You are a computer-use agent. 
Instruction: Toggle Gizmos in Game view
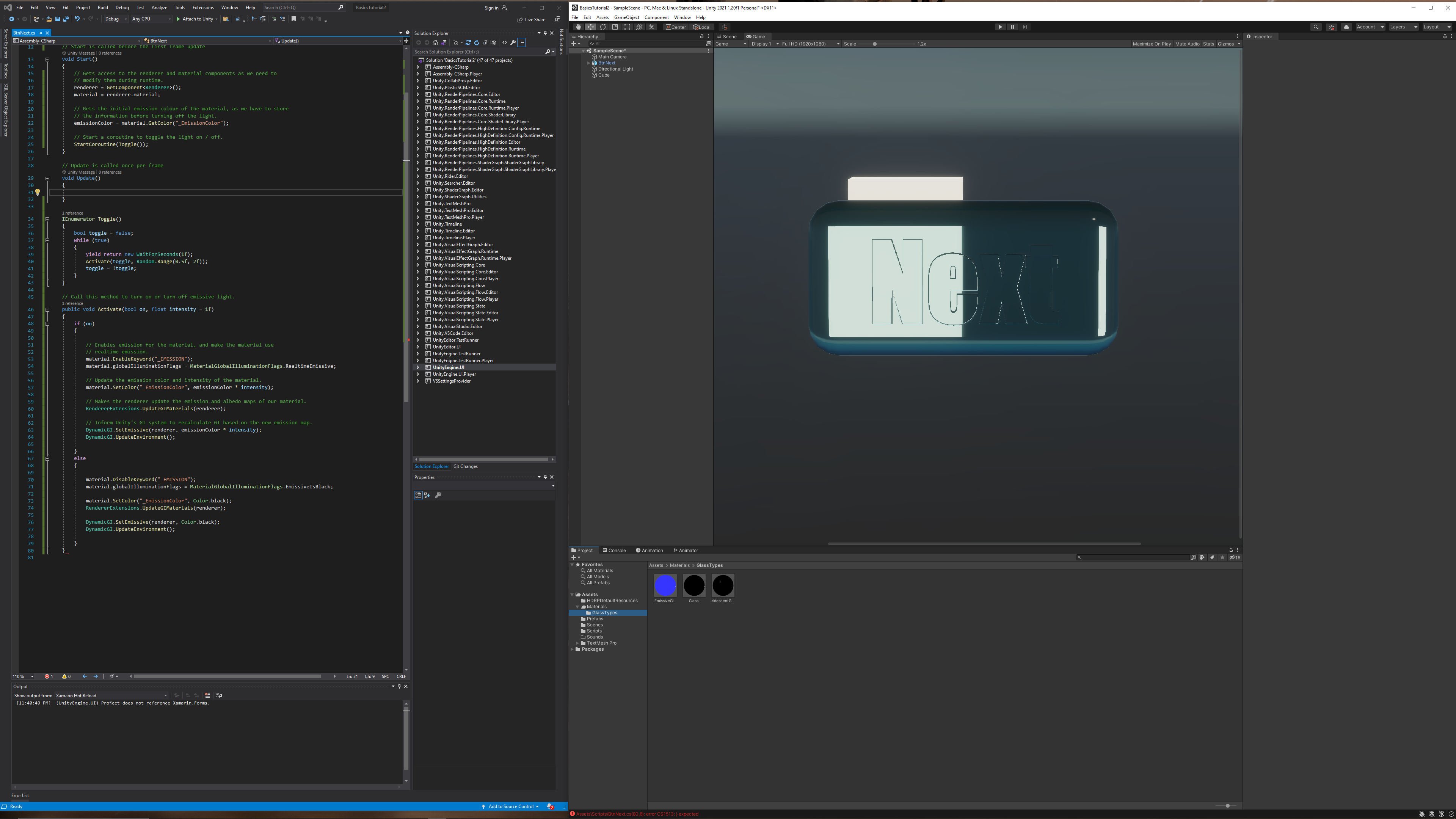pos(1225,44)
